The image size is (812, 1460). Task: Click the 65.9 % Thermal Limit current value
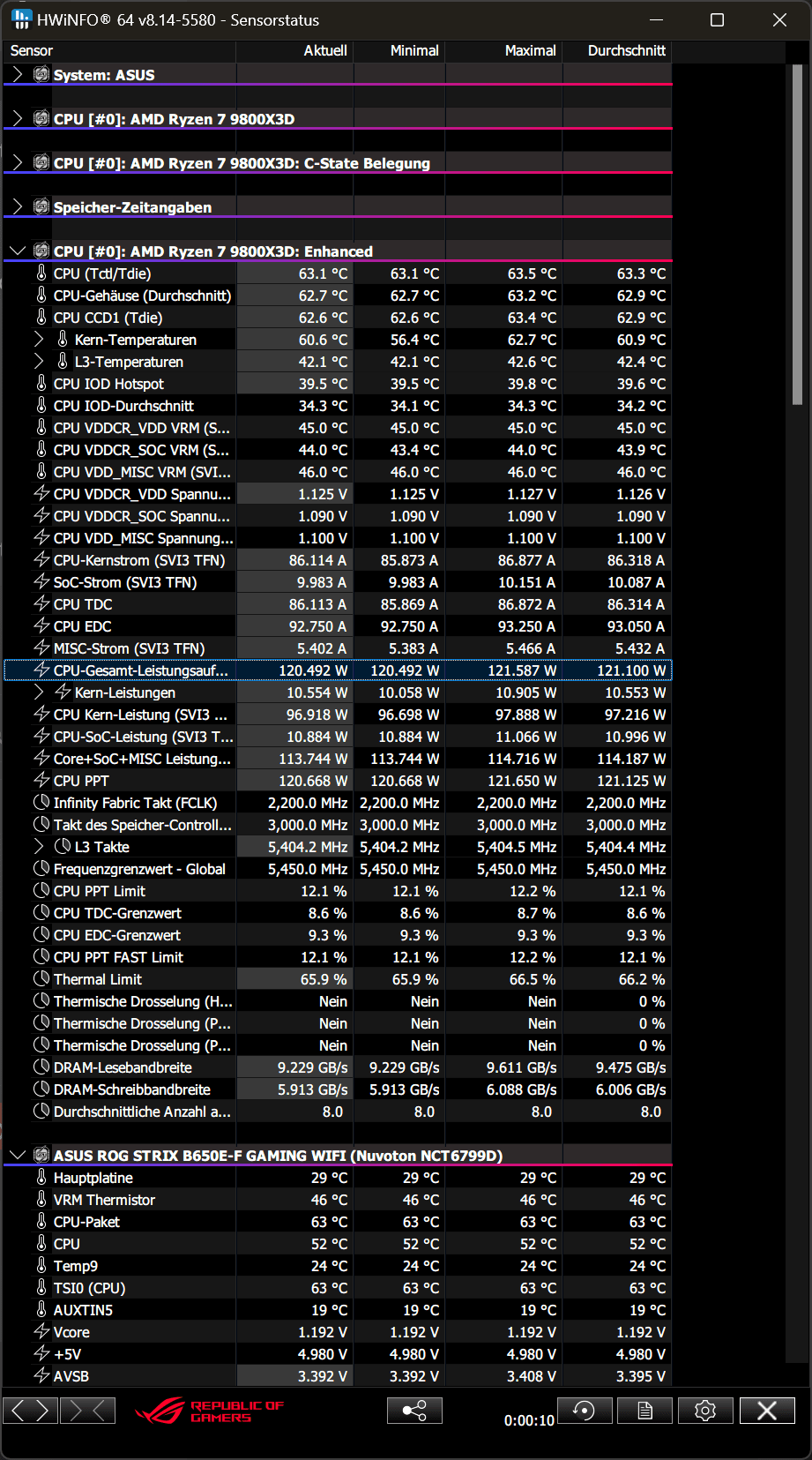[324, 979]
